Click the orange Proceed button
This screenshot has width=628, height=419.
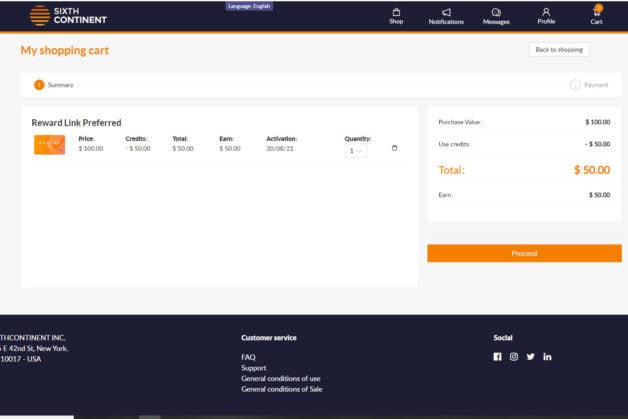coord(524,253)
